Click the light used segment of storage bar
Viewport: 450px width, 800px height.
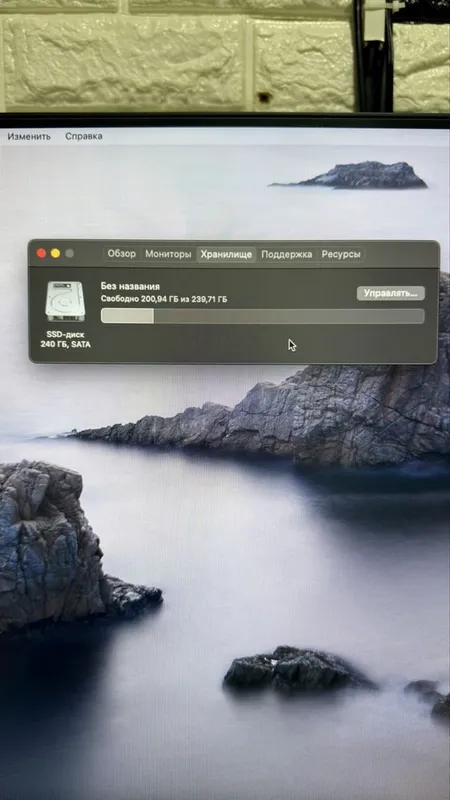tap(128, 316)
